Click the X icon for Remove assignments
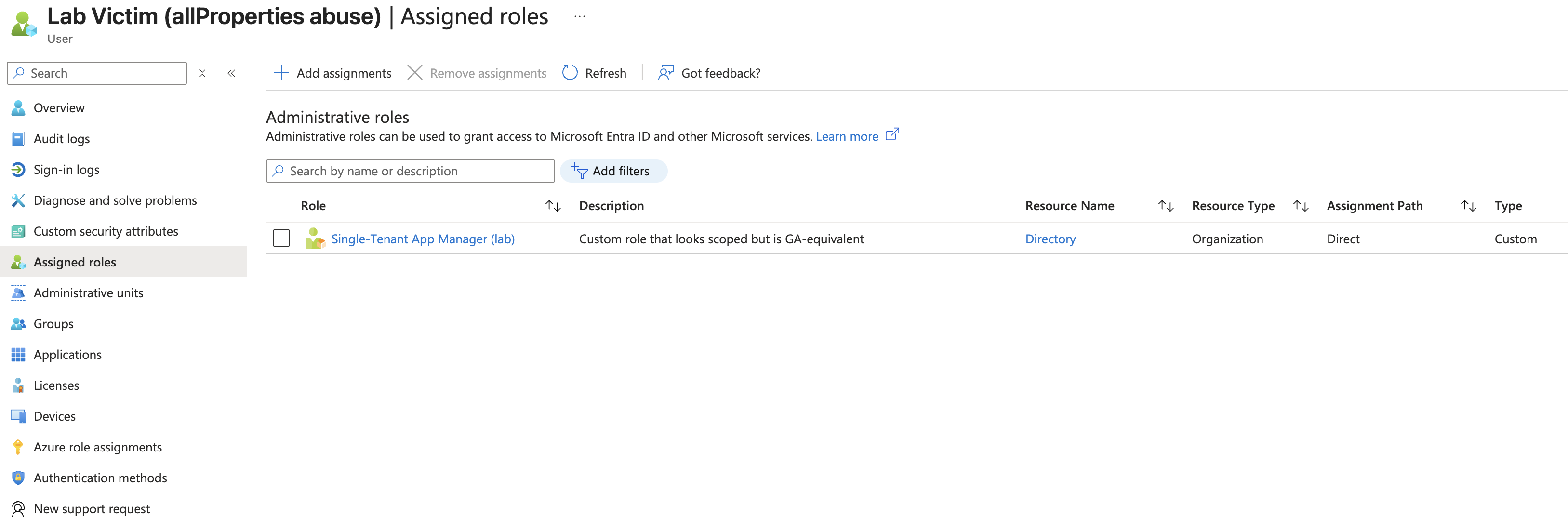This screenshot has width=1568, height=531. (x=414, y=73)
